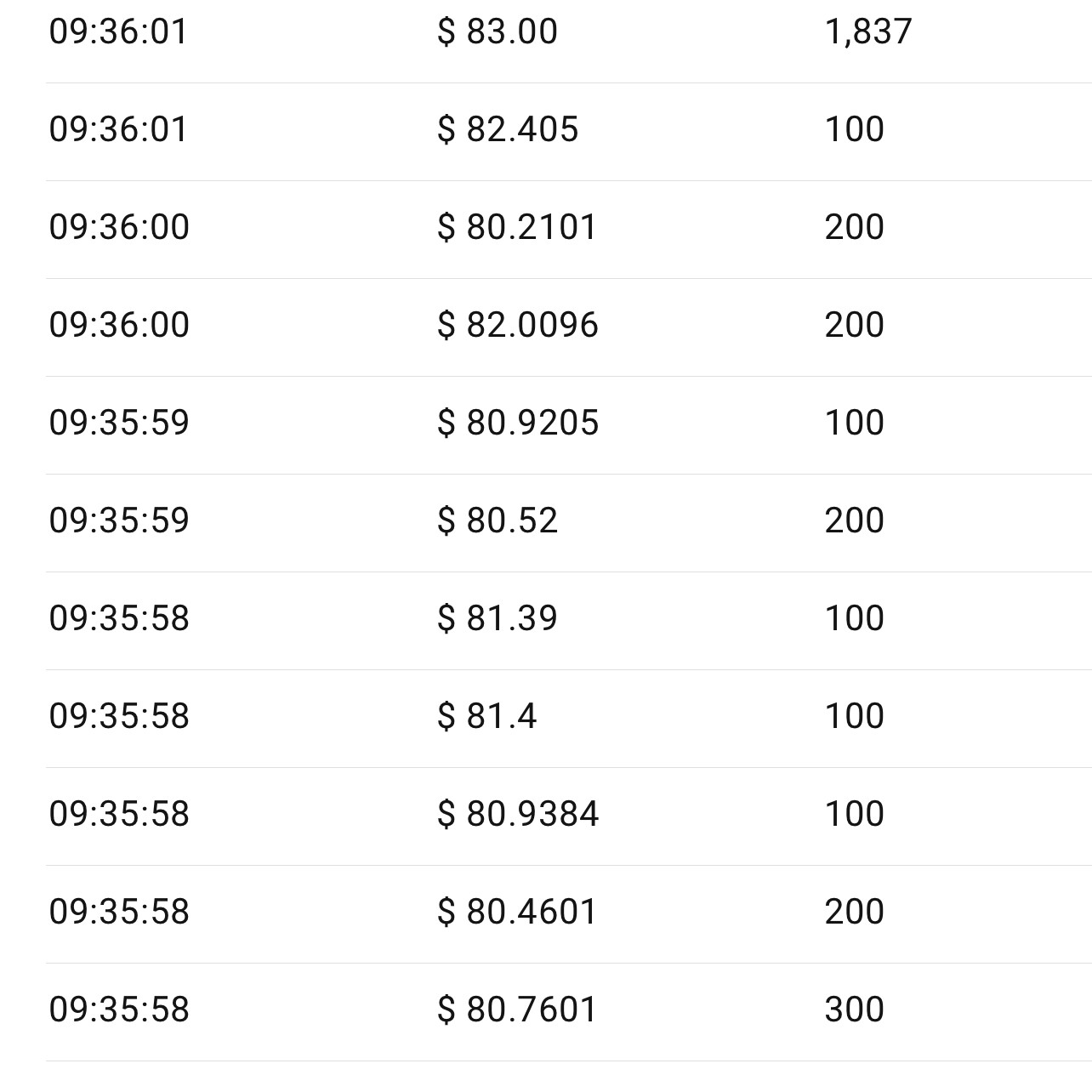
Task: Click the timestamp for the $ 80.7601 trade
Action: click(119, 1010)
